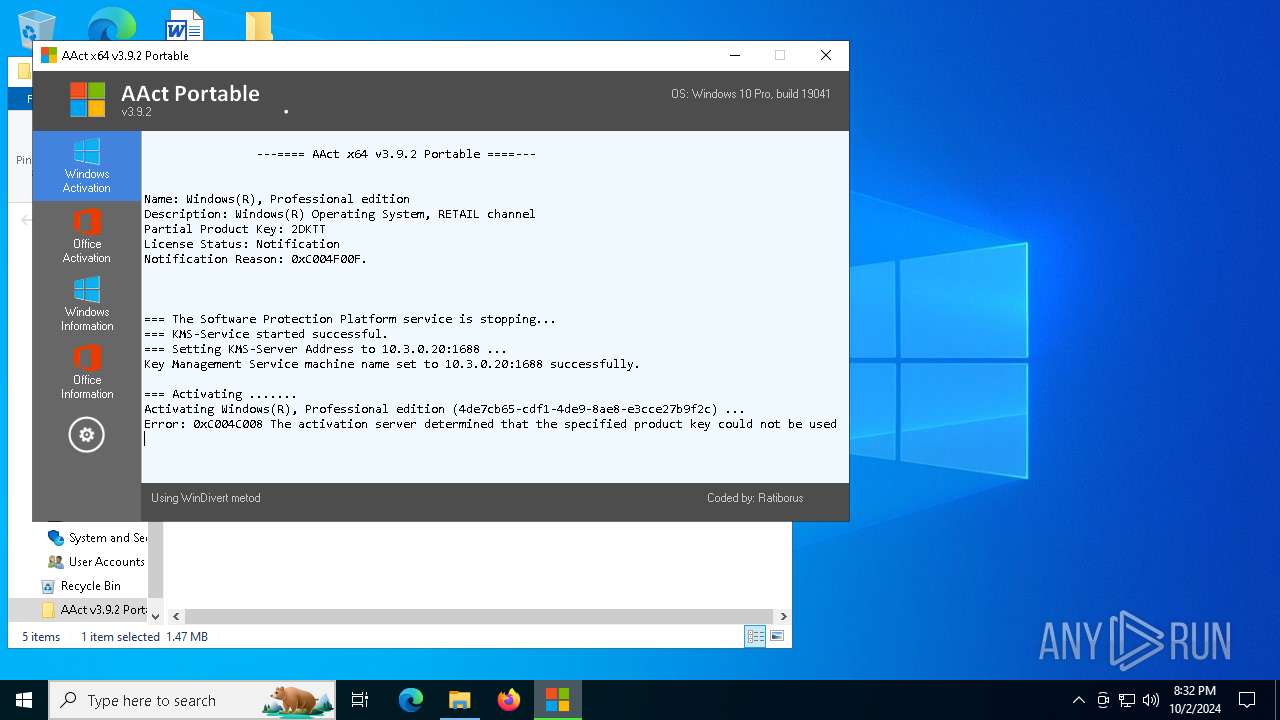The image size is (1280, 720).
Task: Open notification center icon
Action: pos(1247,700)
